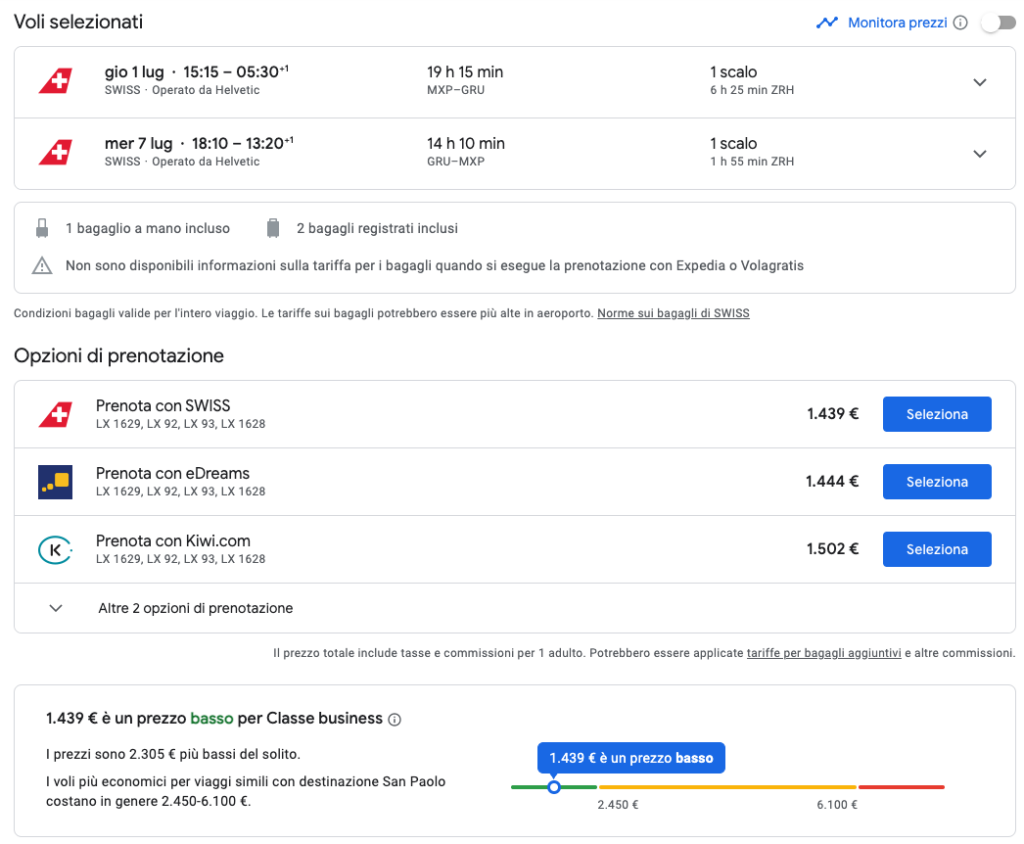The image size is (1024, 844).
Task: Click the MXP–GRU route text
Action: point(456,90)
